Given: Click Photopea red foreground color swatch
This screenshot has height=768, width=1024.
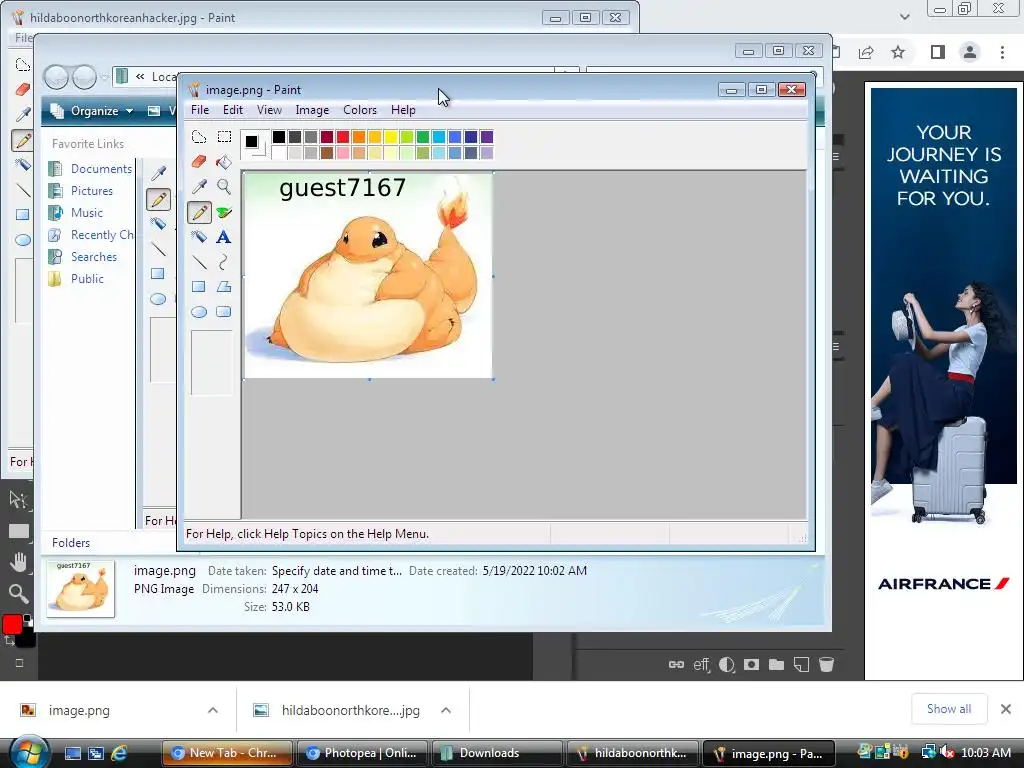Looking at the screenshot, I should (12, 625).
